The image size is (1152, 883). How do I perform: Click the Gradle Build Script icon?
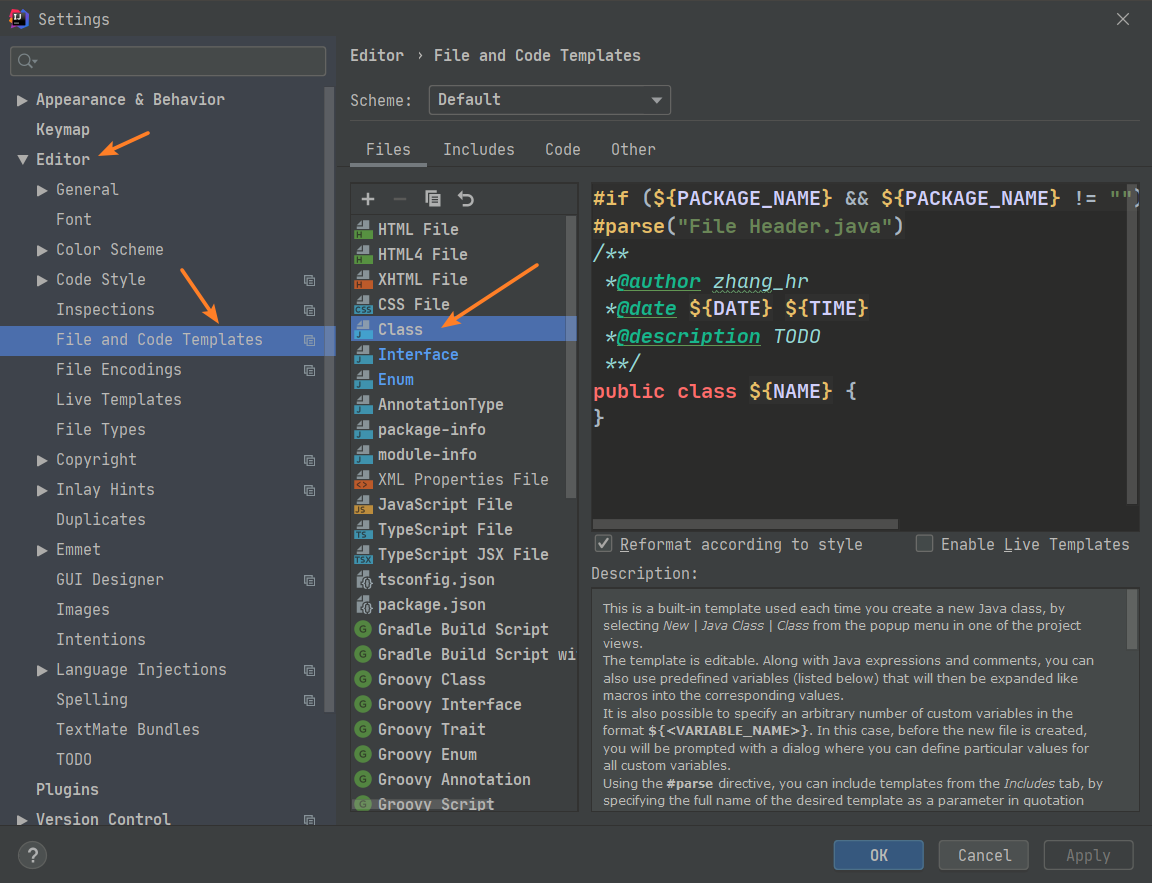click(362, 630)
